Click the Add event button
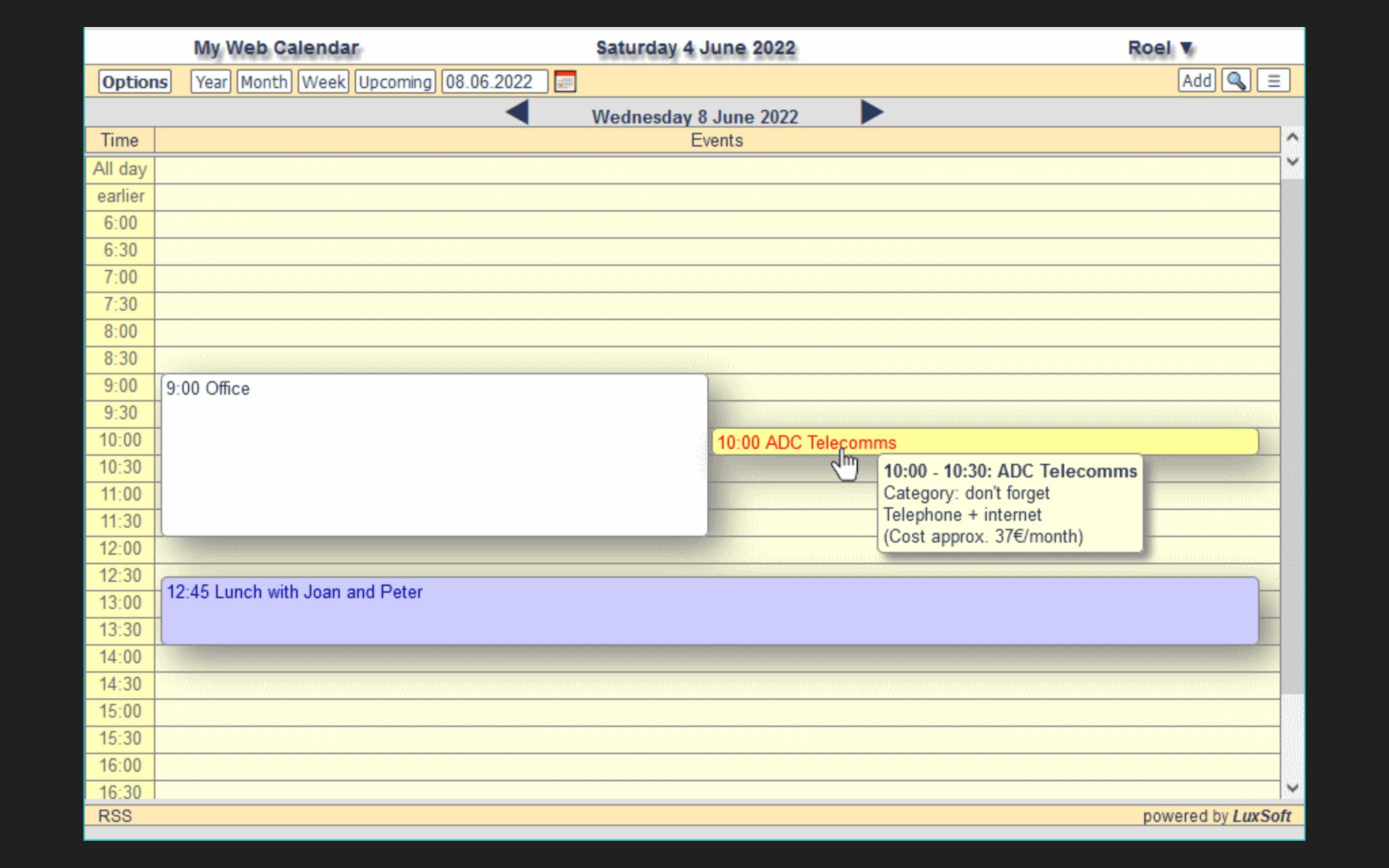This screenshot has width=1389, height=868. click(1196, 81)
